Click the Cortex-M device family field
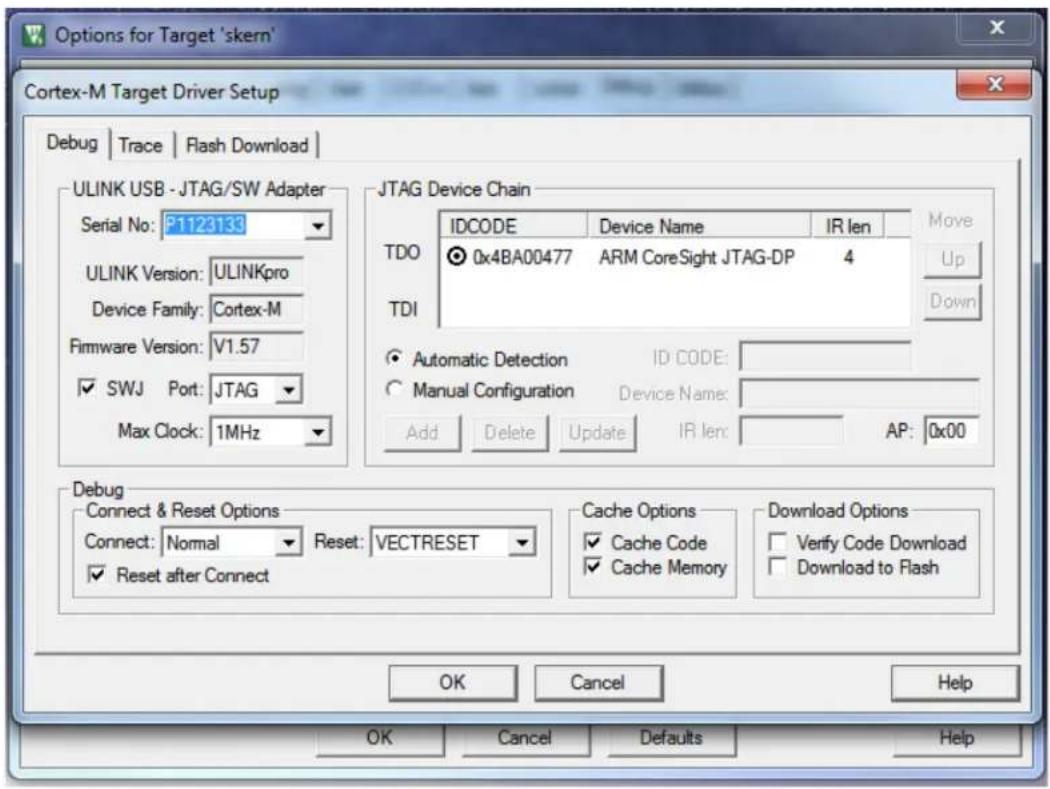This screenshot has width=1050, height=789. click(256, 309)
